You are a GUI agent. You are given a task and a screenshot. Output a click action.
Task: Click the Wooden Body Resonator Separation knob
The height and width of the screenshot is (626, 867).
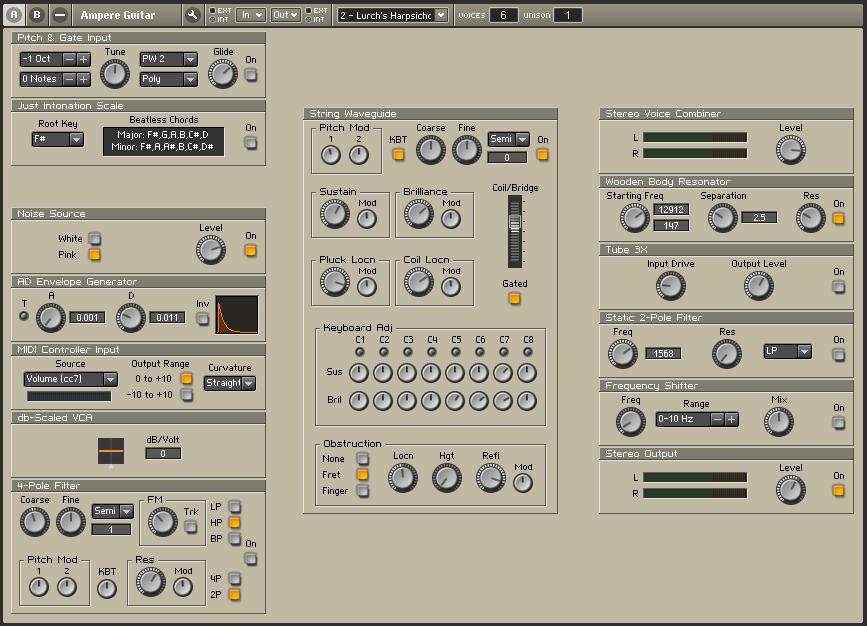click(x=722, y=217)
